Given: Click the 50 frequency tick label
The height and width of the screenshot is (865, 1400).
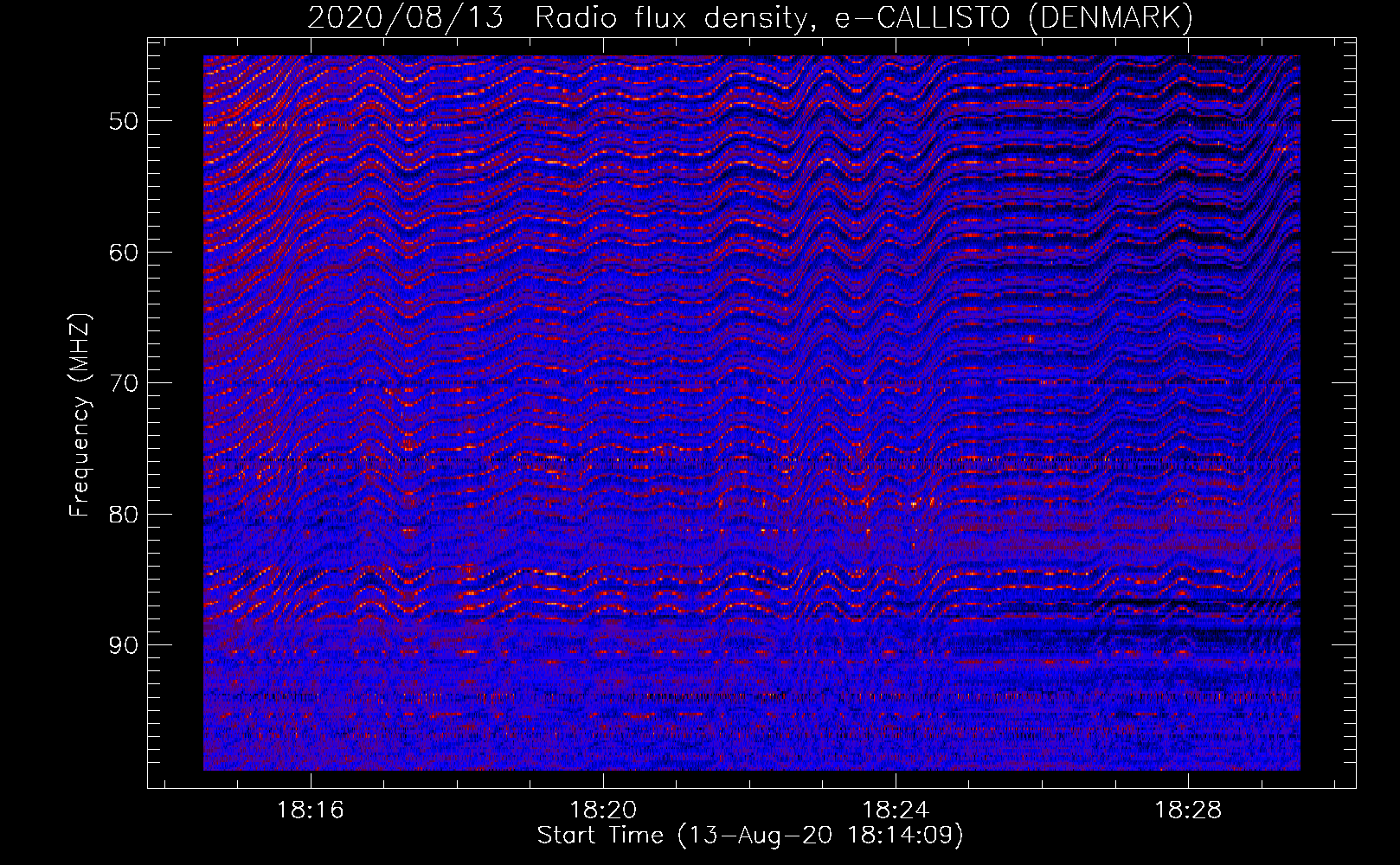Looking at the screenshot, I should [124, 121].
